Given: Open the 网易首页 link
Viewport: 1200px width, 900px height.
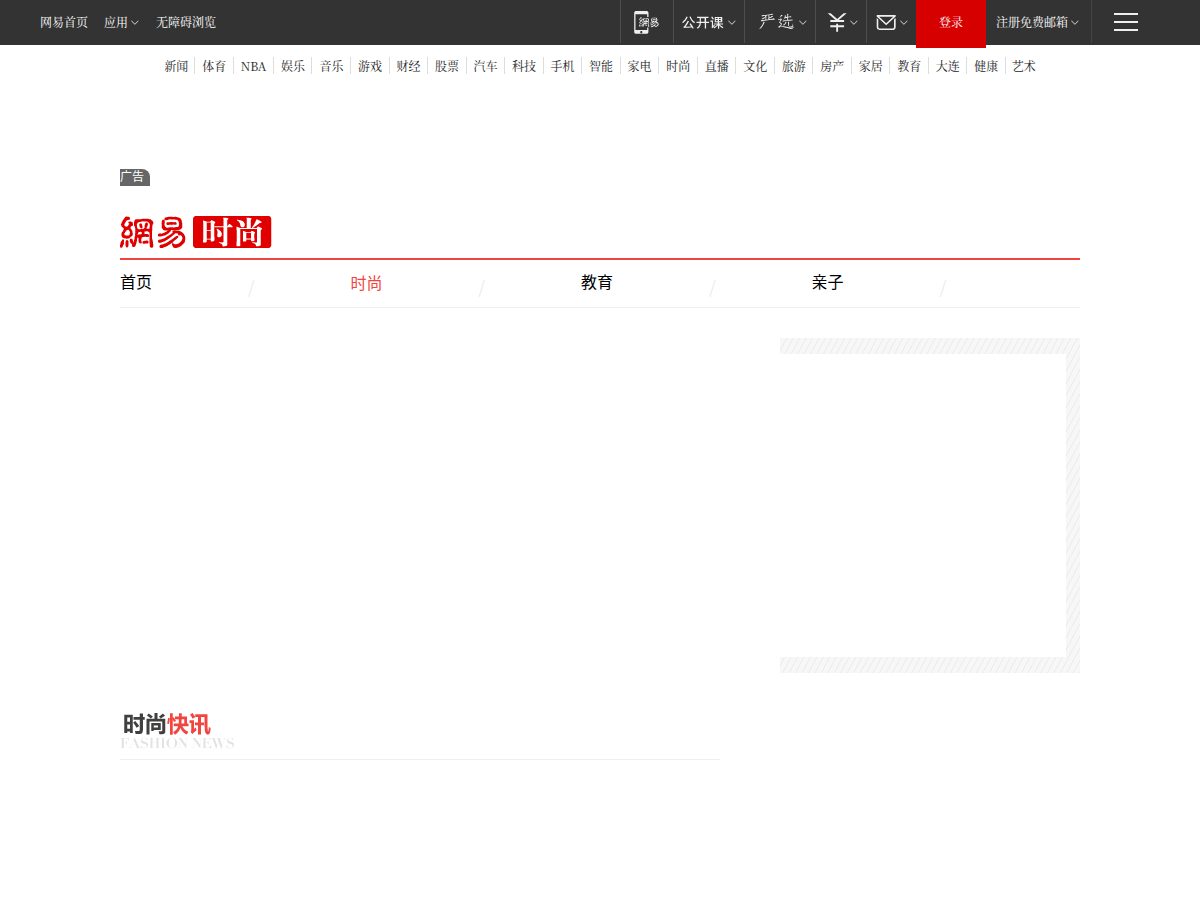Looking at the screenshot, I should [64, 22].
